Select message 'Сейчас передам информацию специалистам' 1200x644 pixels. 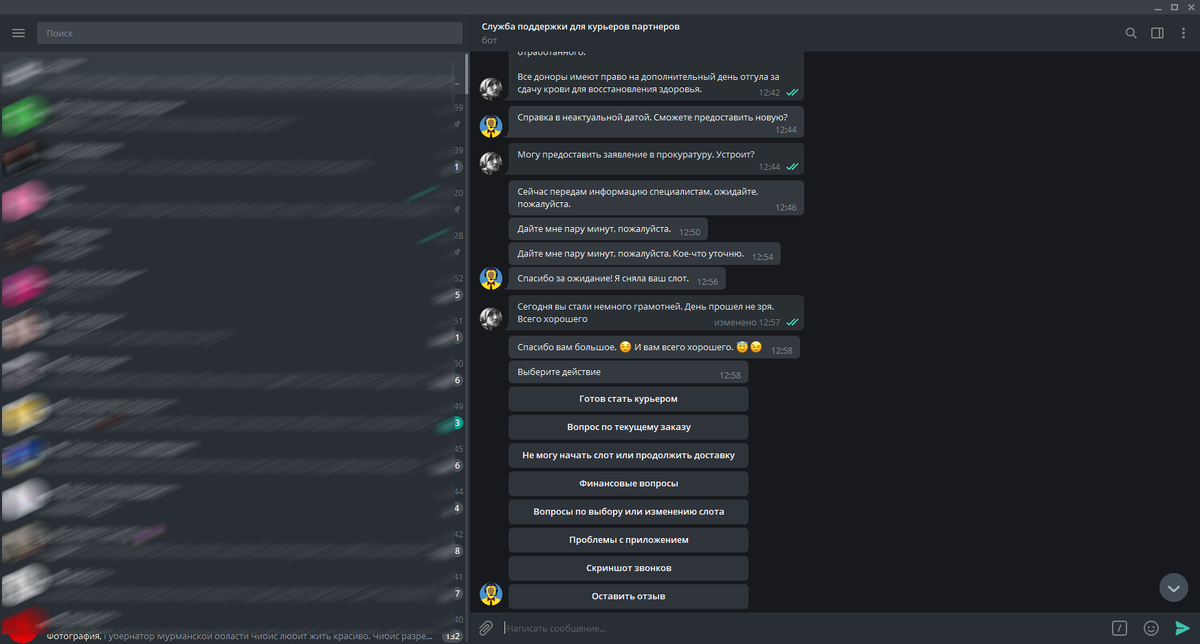tap(656, 197)
